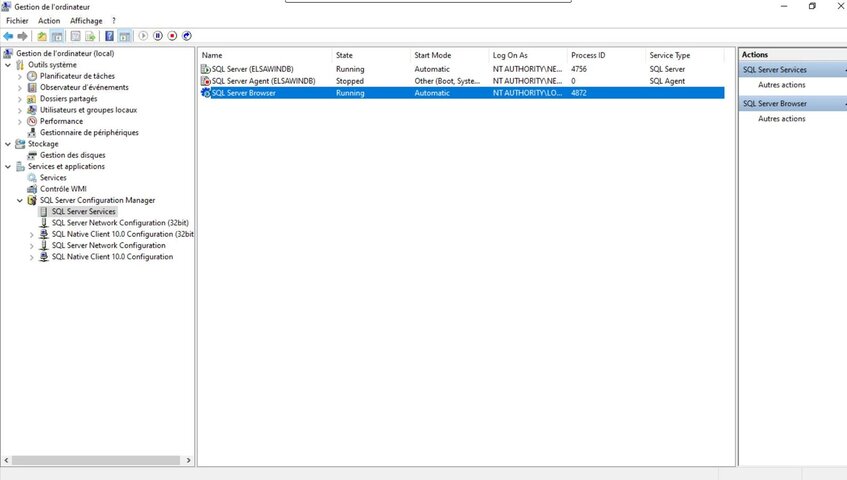Image resolution: width=847 pixels, height=480 pixels.
Task: Collapse the Outils système node
Action: click(8, 65)
